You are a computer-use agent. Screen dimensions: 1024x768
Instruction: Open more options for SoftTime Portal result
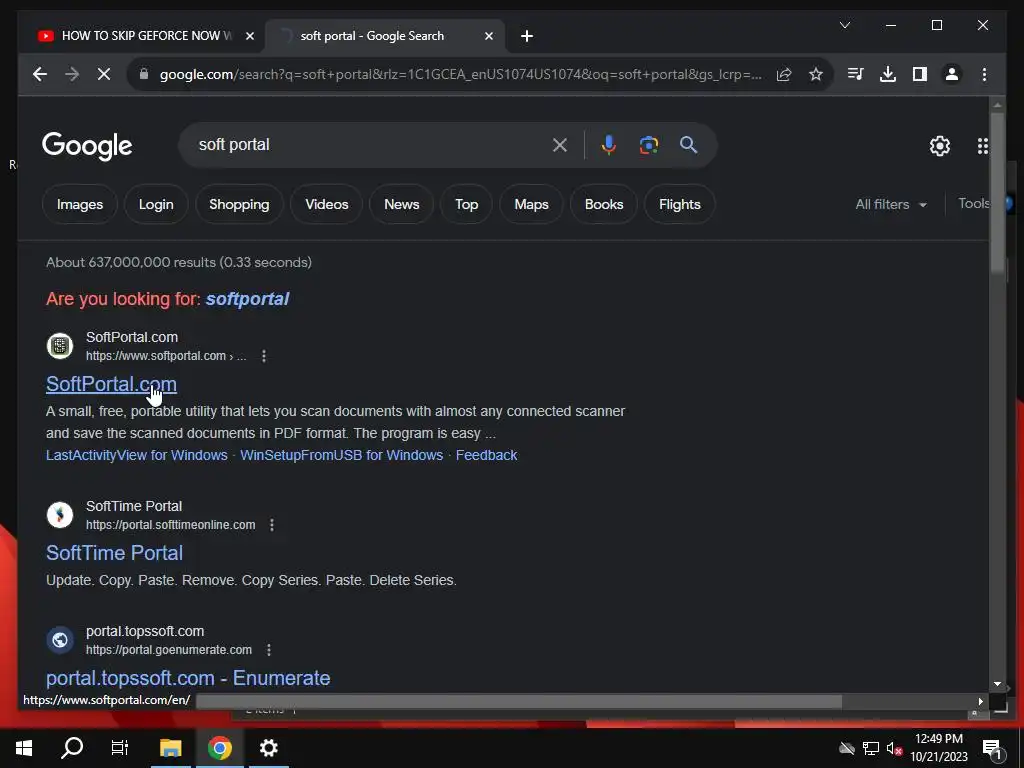[x=272, y=525]
